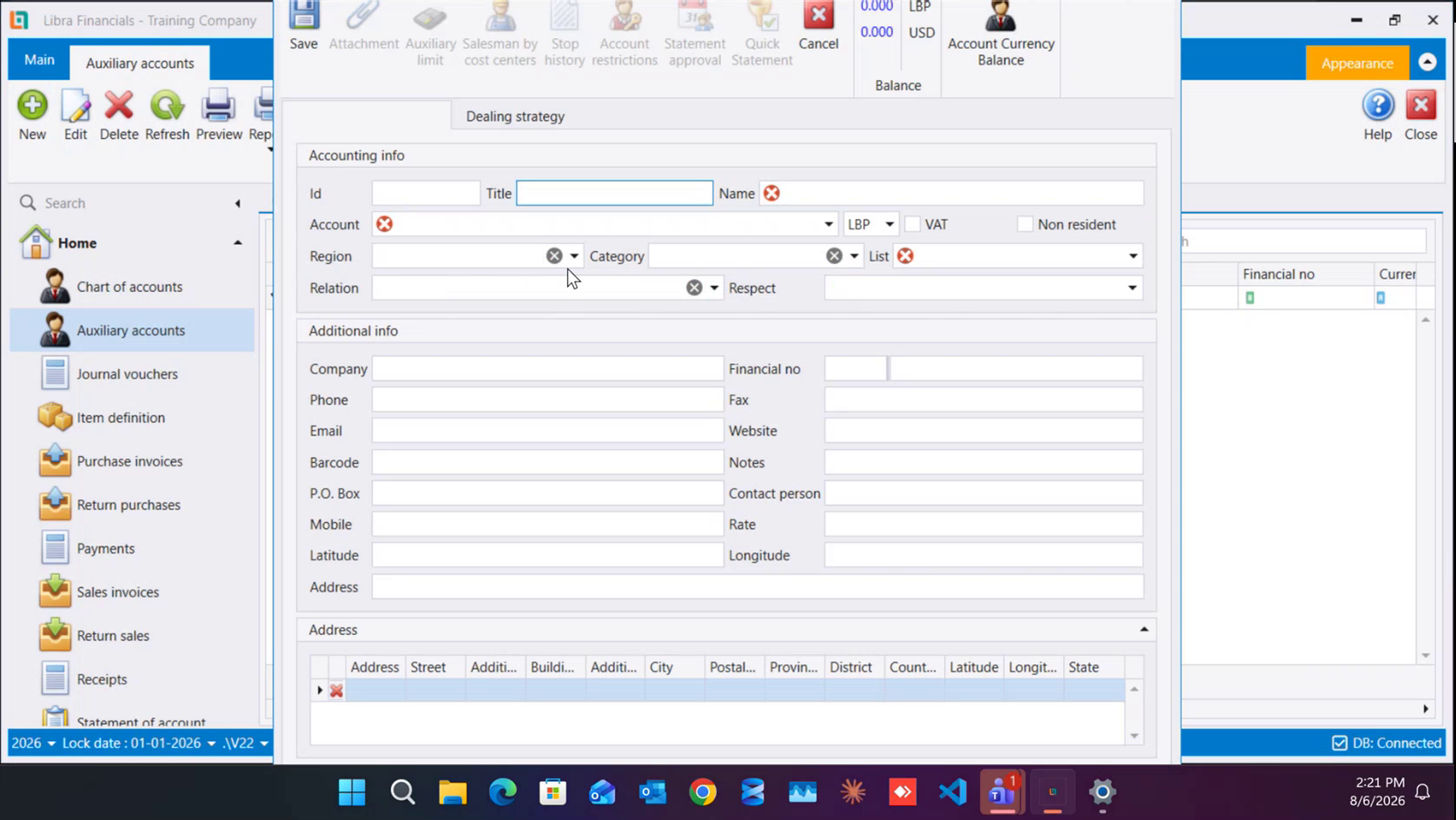Click the City column header in Address grid
This screenshot has width=1456, height=820.
coord(674,667)
